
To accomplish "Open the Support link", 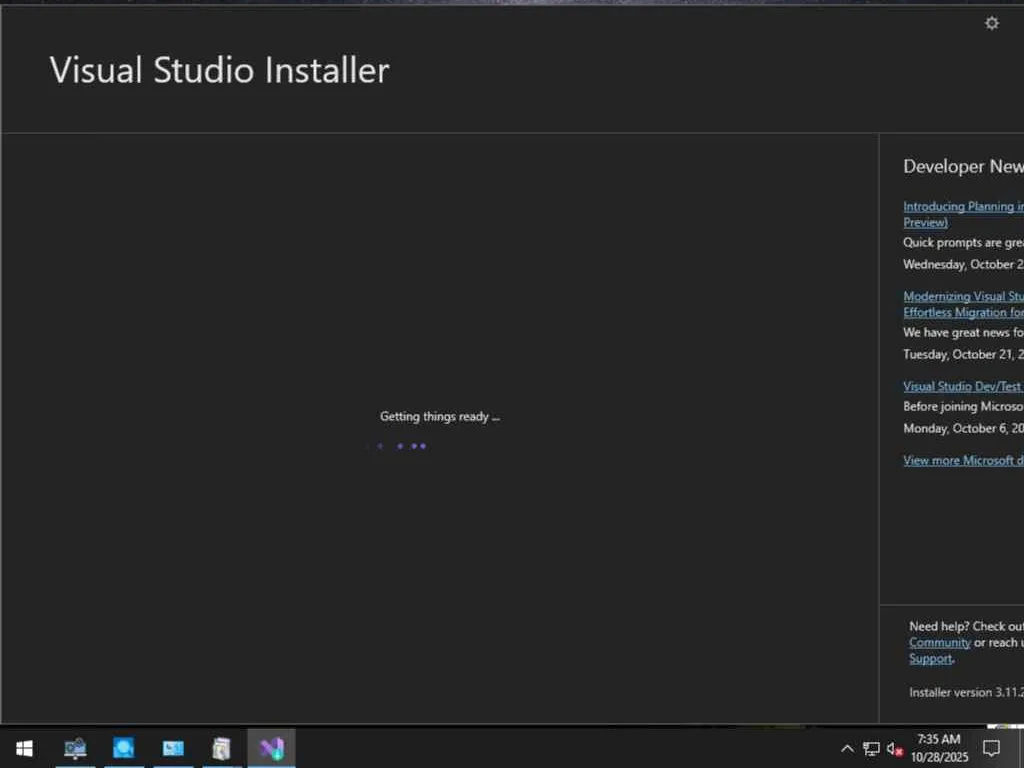I will point(931,659).
